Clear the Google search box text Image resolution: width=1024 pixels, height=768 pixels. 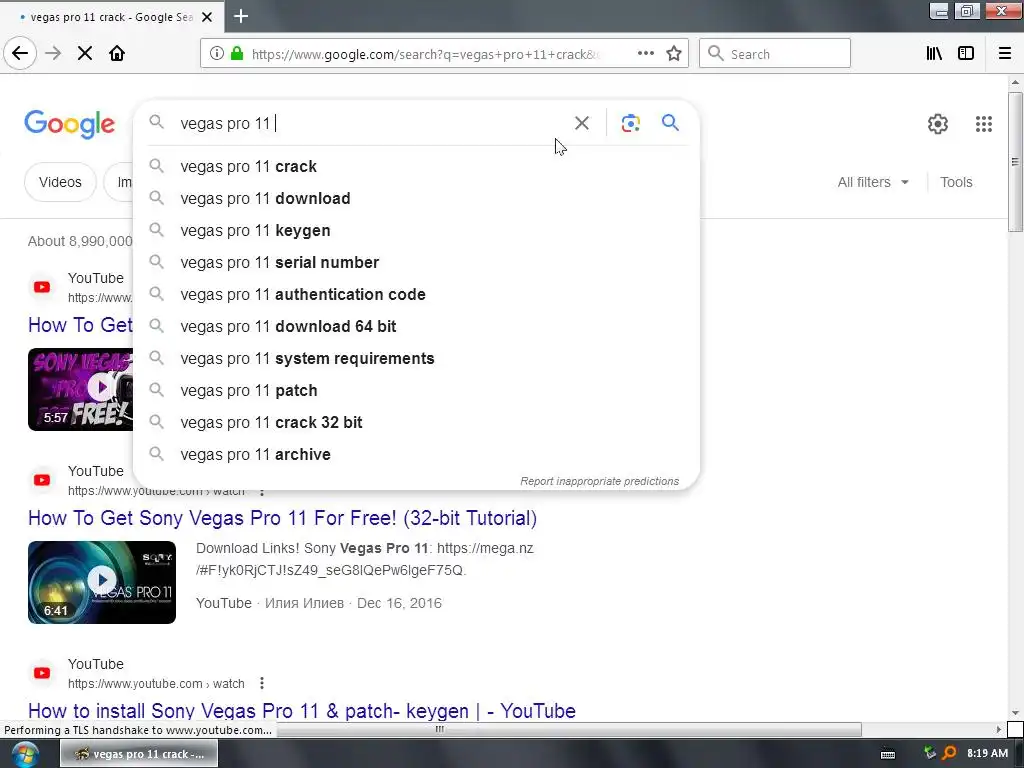[581, 123]
